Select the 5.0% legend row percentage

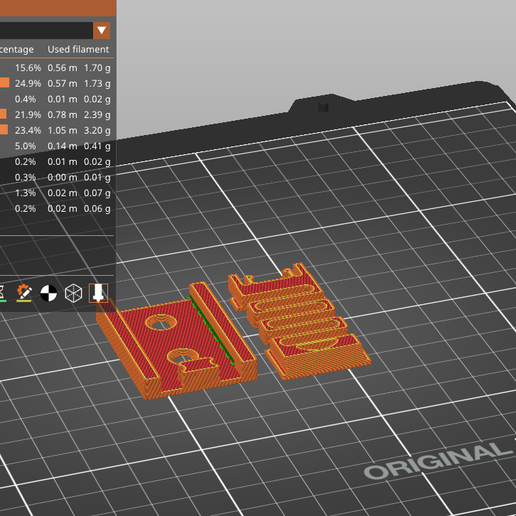click(x=25, y=146)
